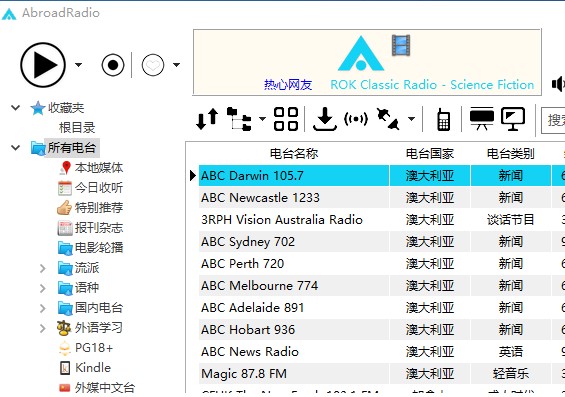The image size is (565, 397).
Task: Click the sort up-down arrows icon
Action: 207,119
